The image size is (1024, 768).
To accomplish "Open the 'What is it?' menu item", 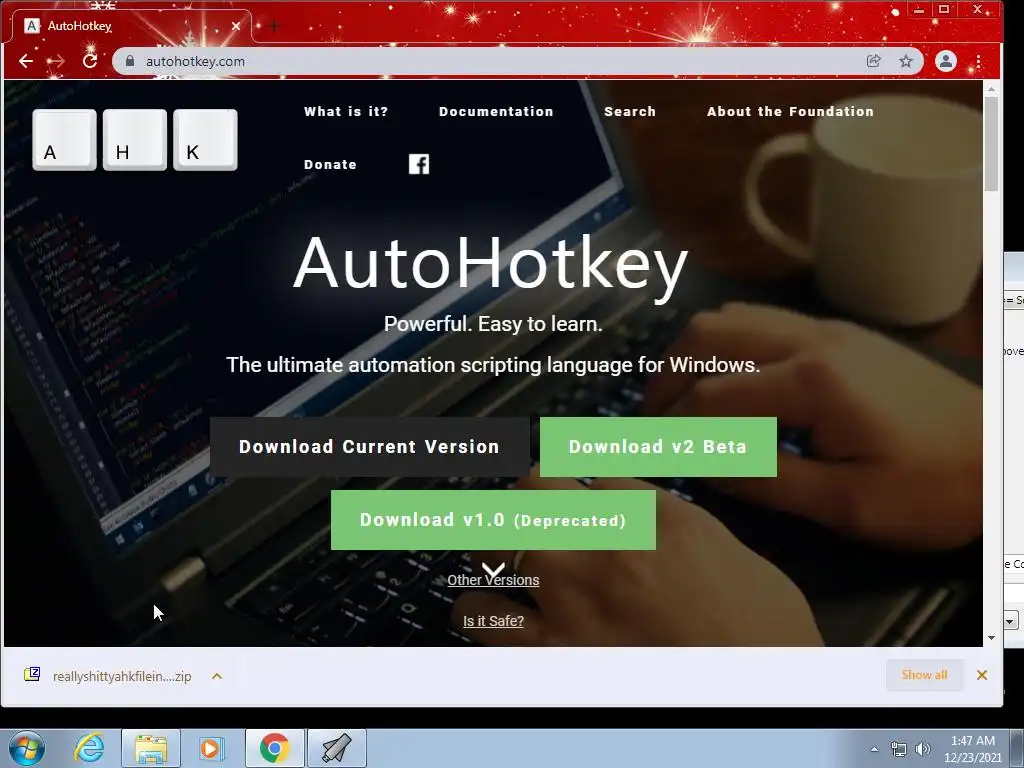I will 346,112.
